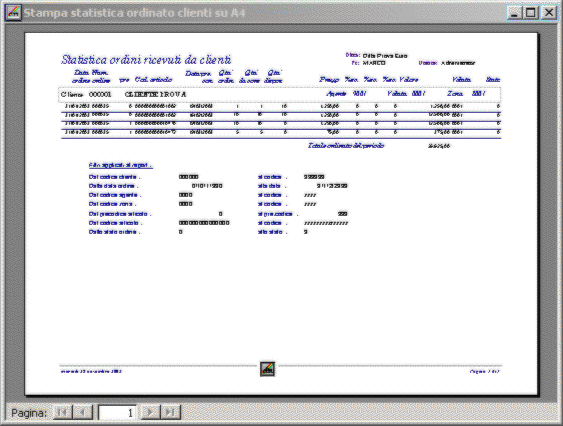Close the Stampa statistica window
The image size is (563, 426).
[x=549, y=13]
